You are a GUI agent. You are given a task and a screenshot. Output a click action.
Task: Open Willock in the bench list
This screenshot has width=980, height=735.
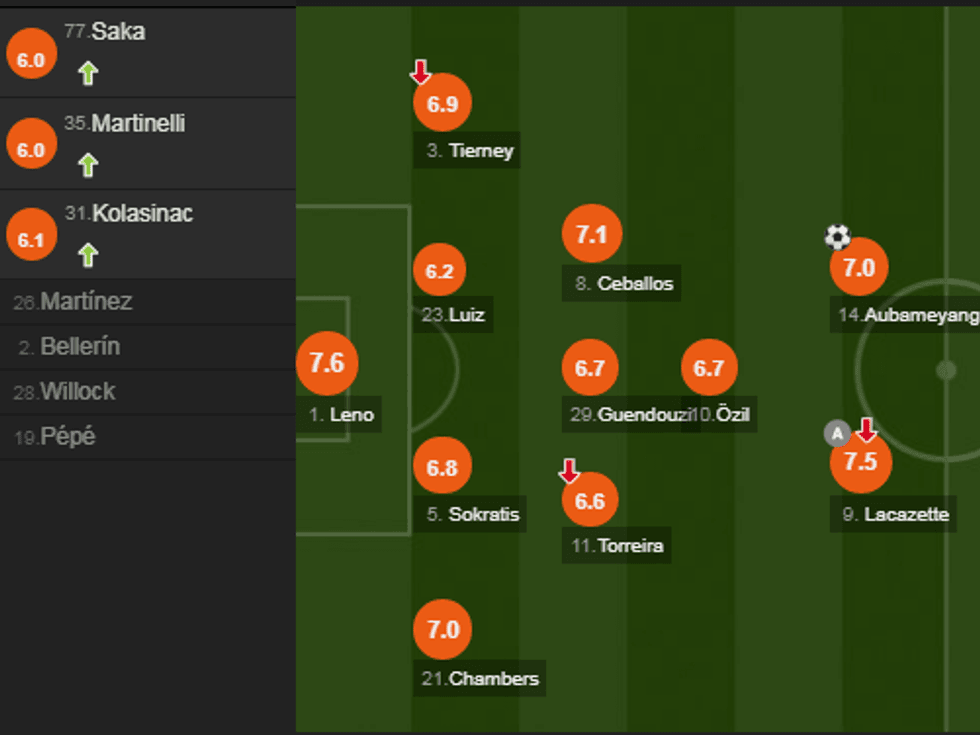point(77,392)
